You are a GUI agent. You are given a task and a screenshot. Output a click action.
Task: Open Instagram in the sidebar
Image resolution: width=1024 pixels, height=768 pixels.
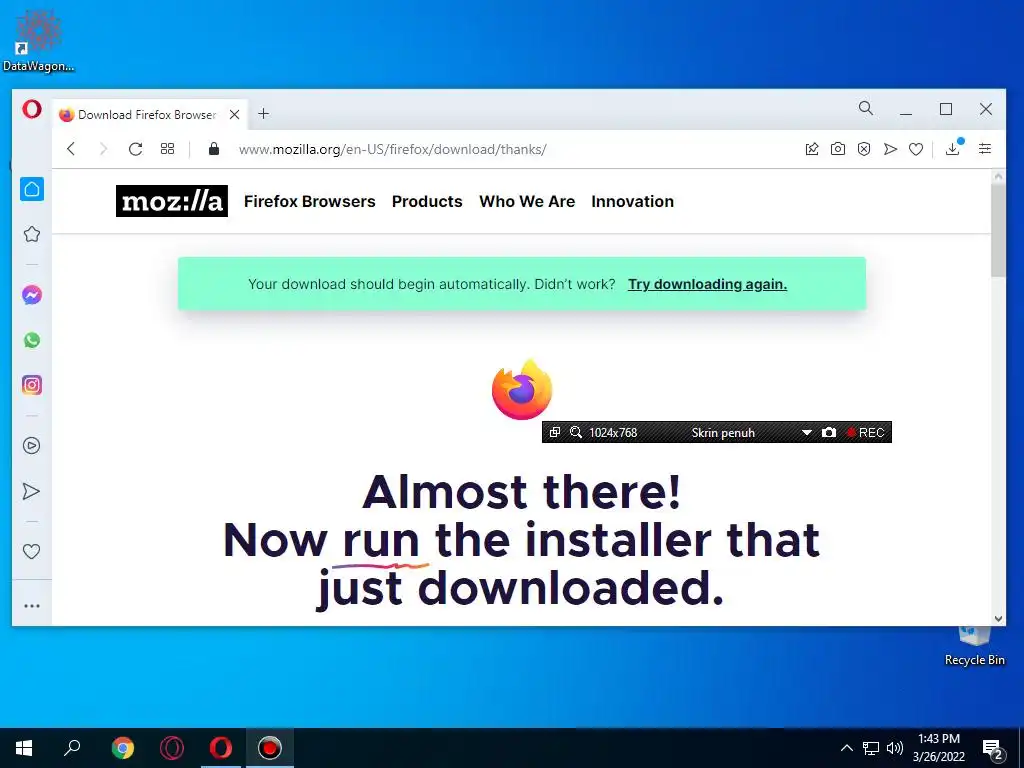(32, 385)
